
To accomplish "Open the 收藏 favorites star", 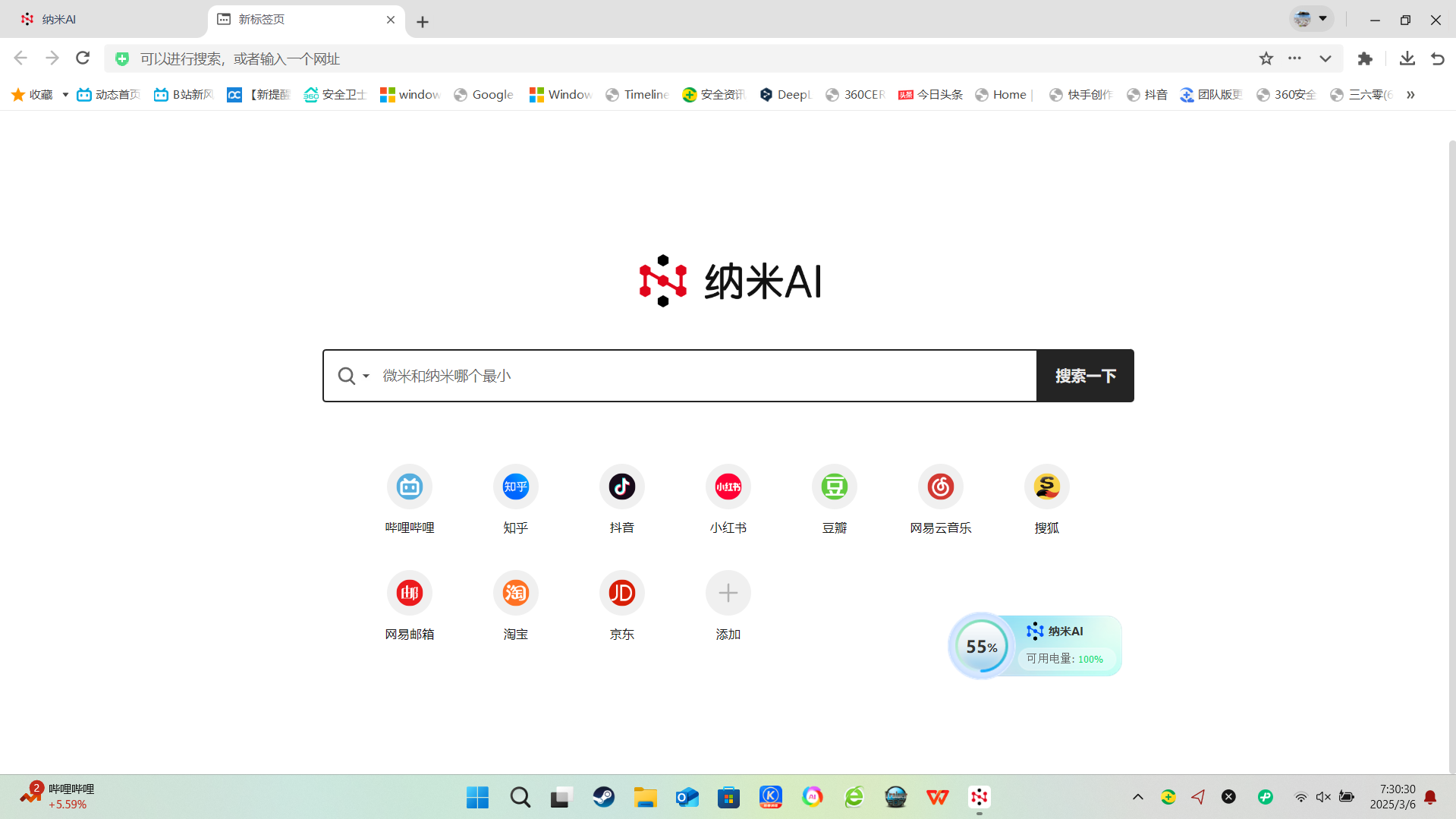I will pos(32,94).
